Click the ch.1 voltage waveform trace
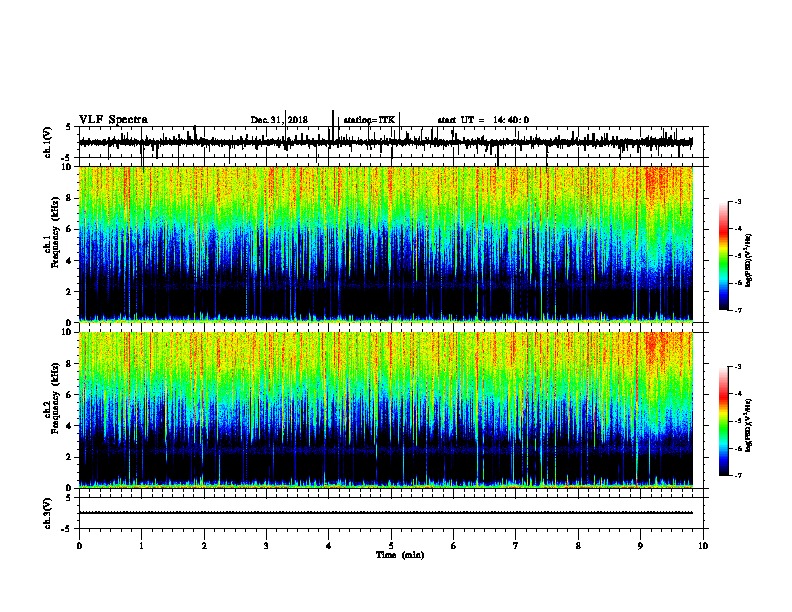Screen dimensions: 792x612 (x=385, y=143)
